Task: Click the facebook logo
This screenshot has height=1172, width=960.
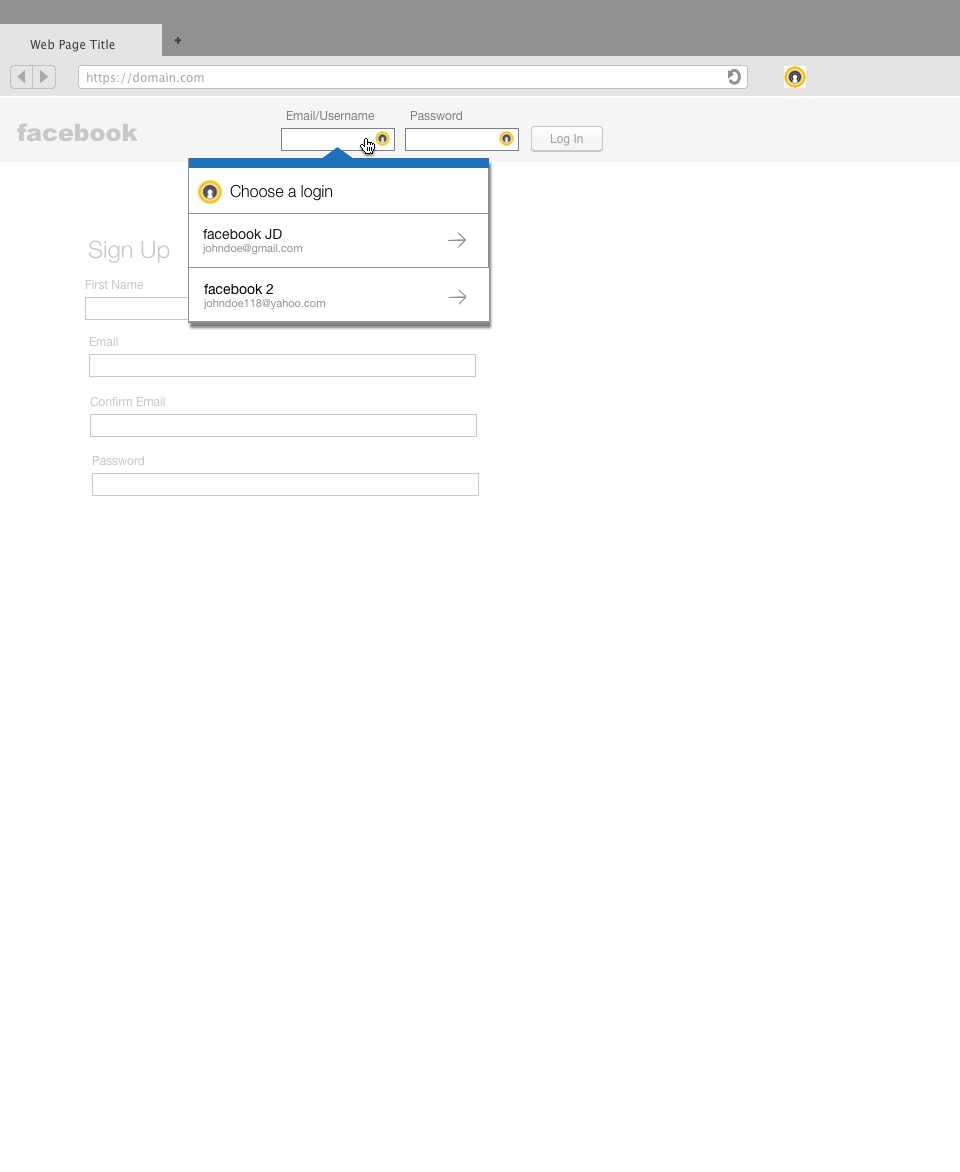Action: pos(77,132)
